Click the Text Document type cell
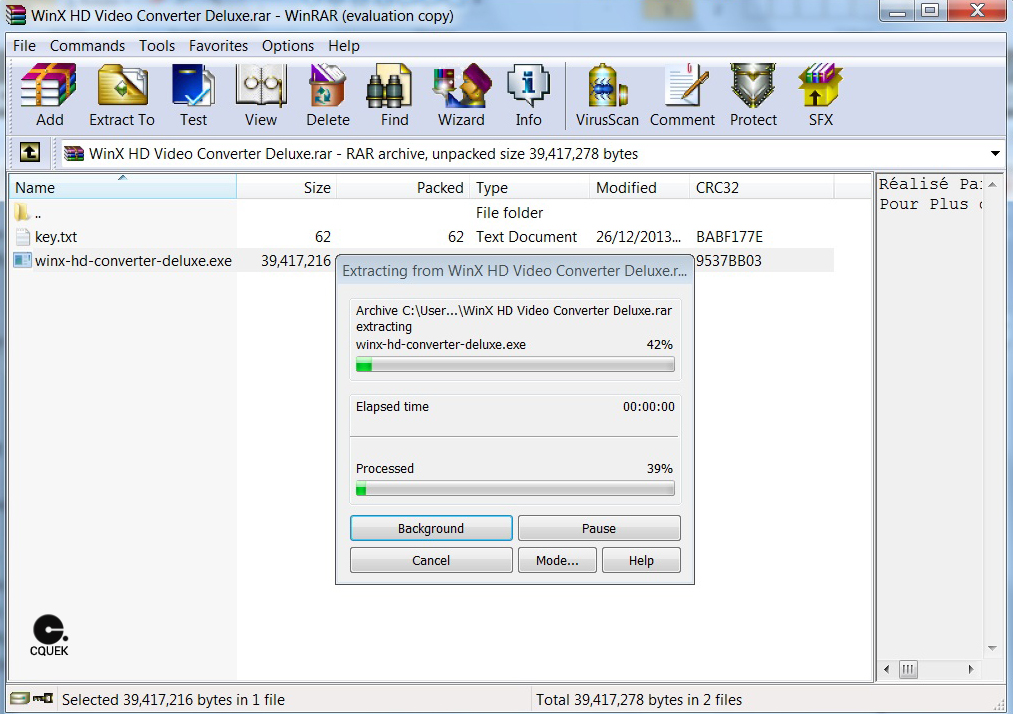This screenshot has width=1013, height=714. point(527,237)
